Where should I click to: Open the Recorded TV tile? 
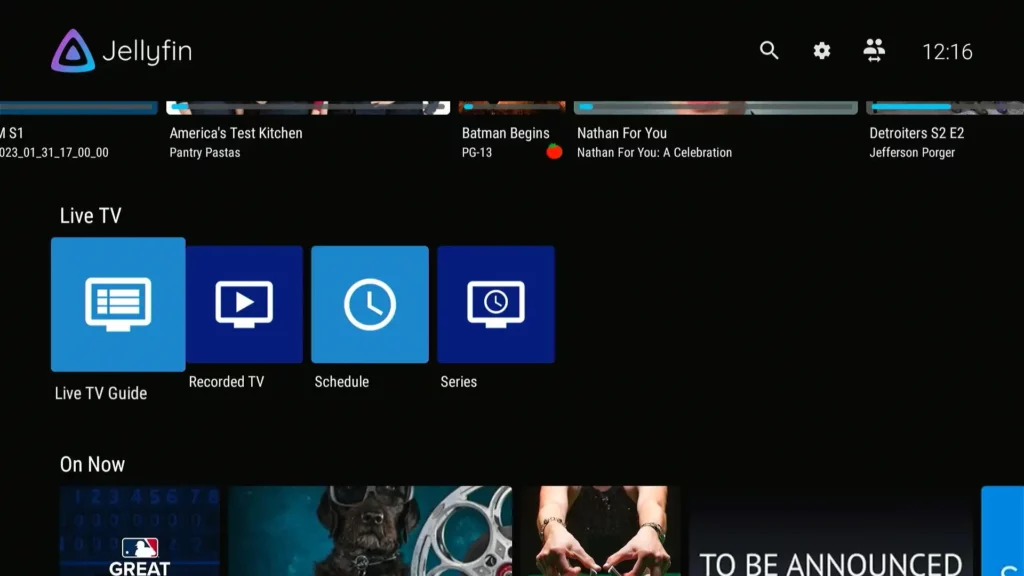point(244,304)
